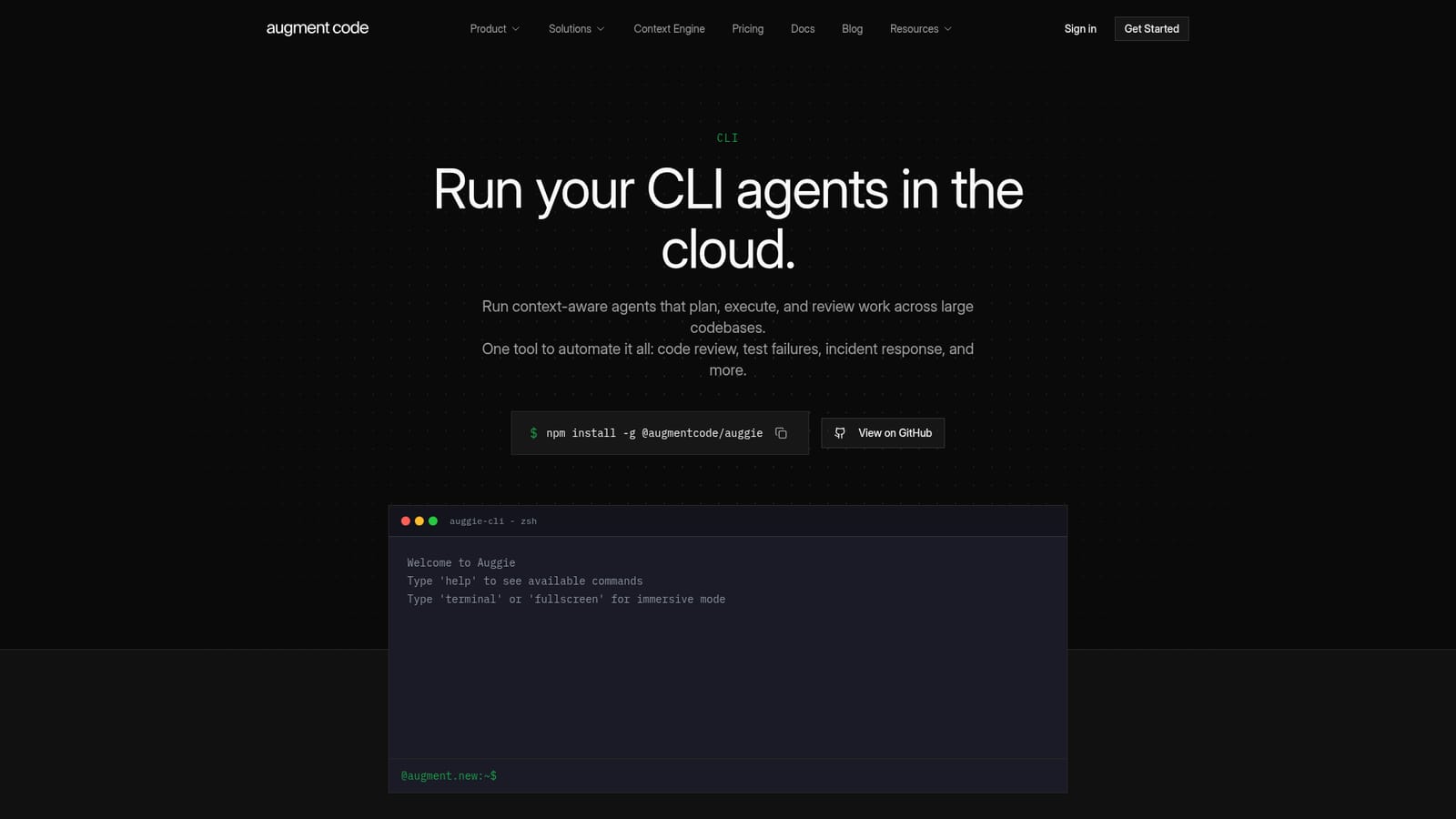Click the yellow terminal window dot
1456x819 pixels.
(x=420, y=521)
